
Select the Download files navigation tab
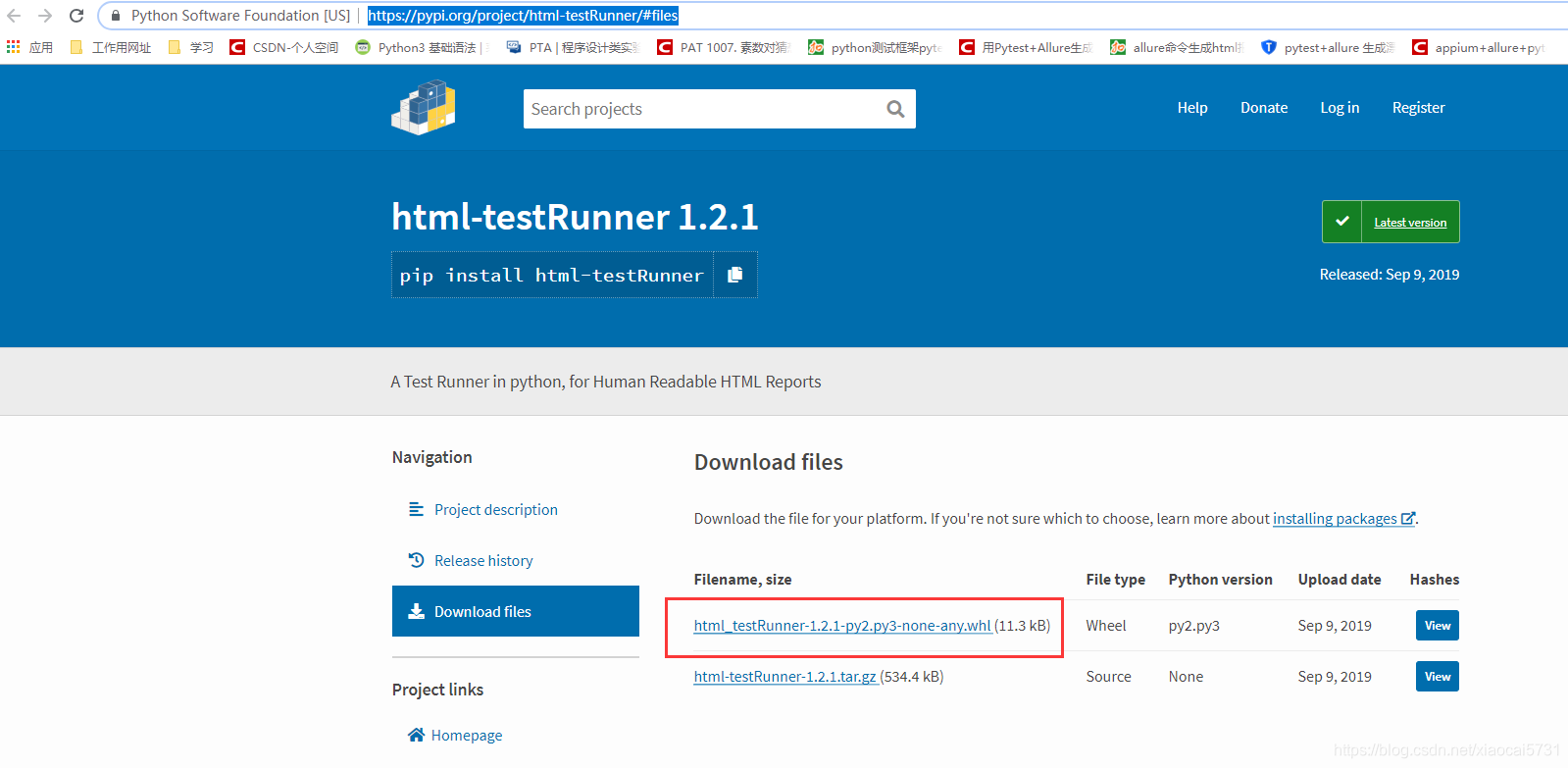[516, 611]
